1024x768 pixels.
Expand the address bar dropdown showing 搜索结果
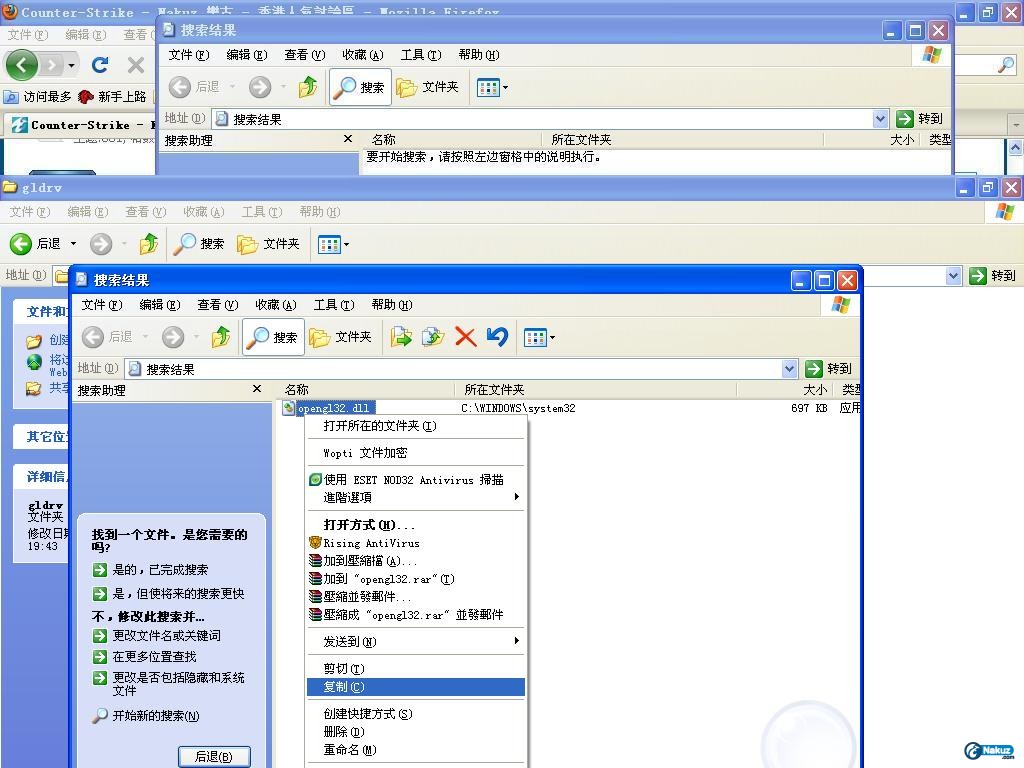789,369
